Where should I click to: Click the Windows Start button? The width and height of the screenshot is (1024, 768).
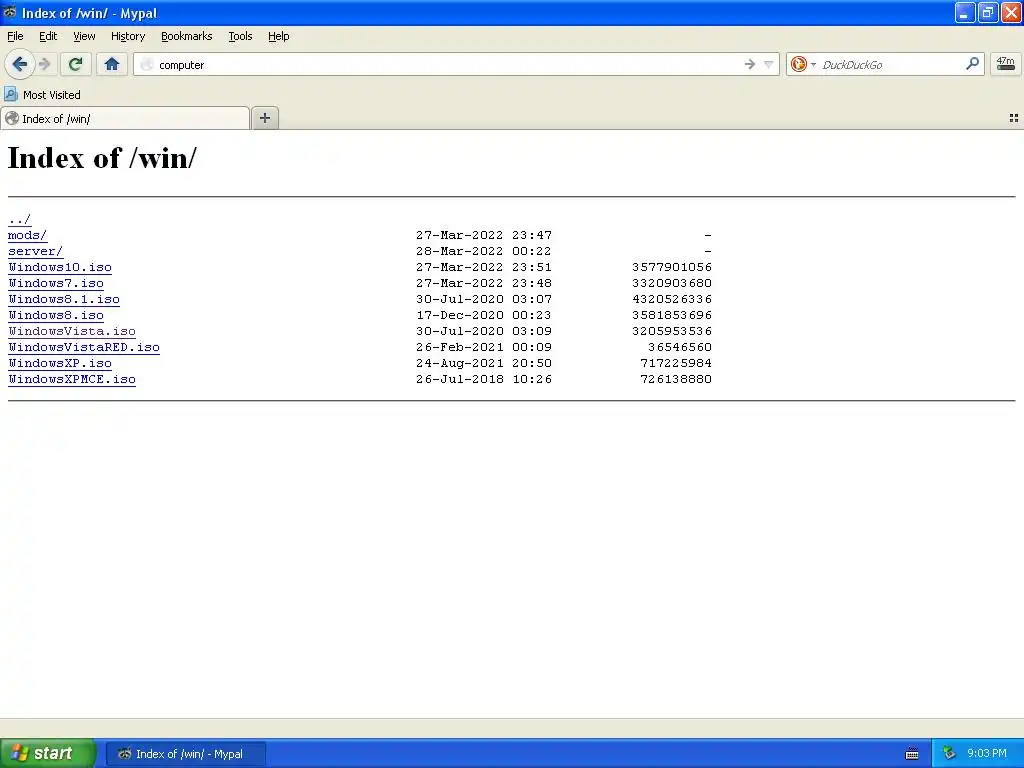47,753
